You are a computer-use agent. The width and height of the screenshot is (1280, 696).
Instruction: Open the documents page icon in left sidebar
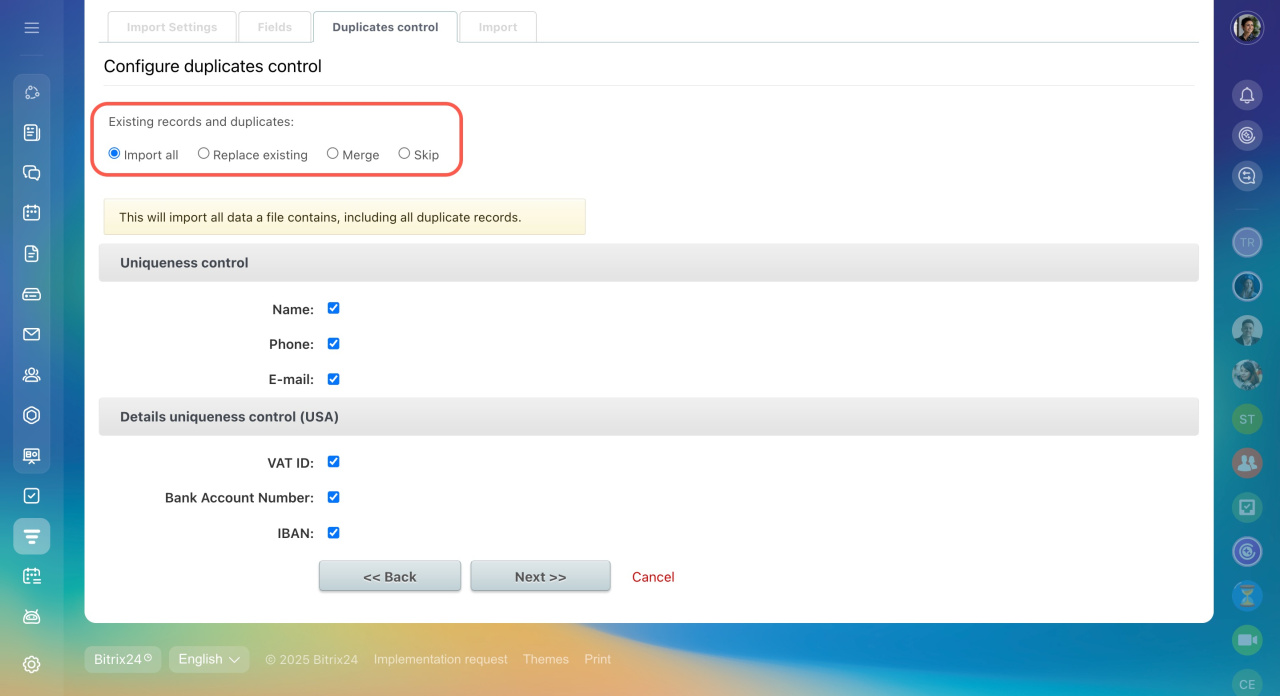[32, 253]
